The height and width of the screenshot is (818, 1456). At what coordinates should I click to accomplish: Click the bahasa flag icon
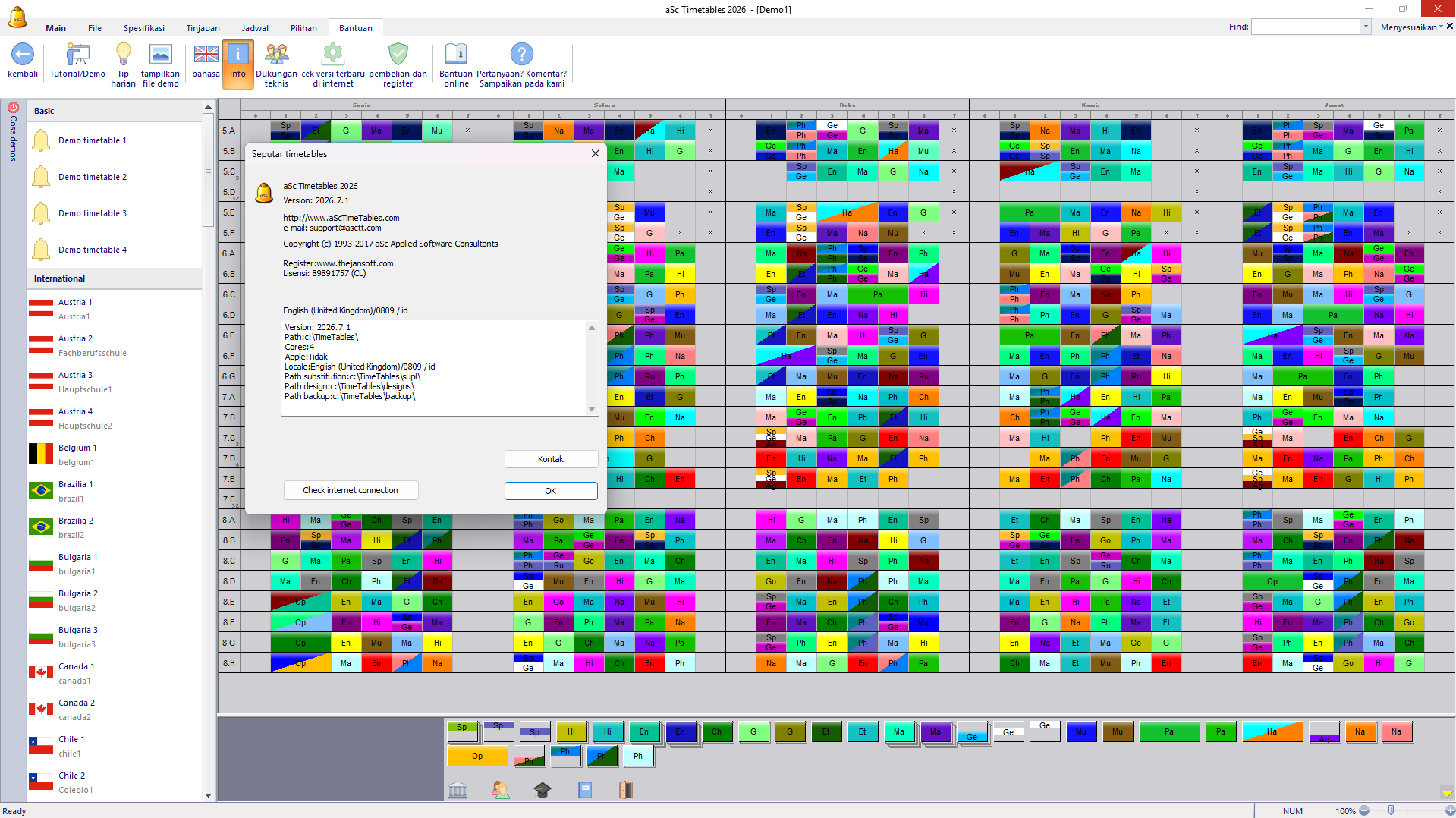click(206, 55)
